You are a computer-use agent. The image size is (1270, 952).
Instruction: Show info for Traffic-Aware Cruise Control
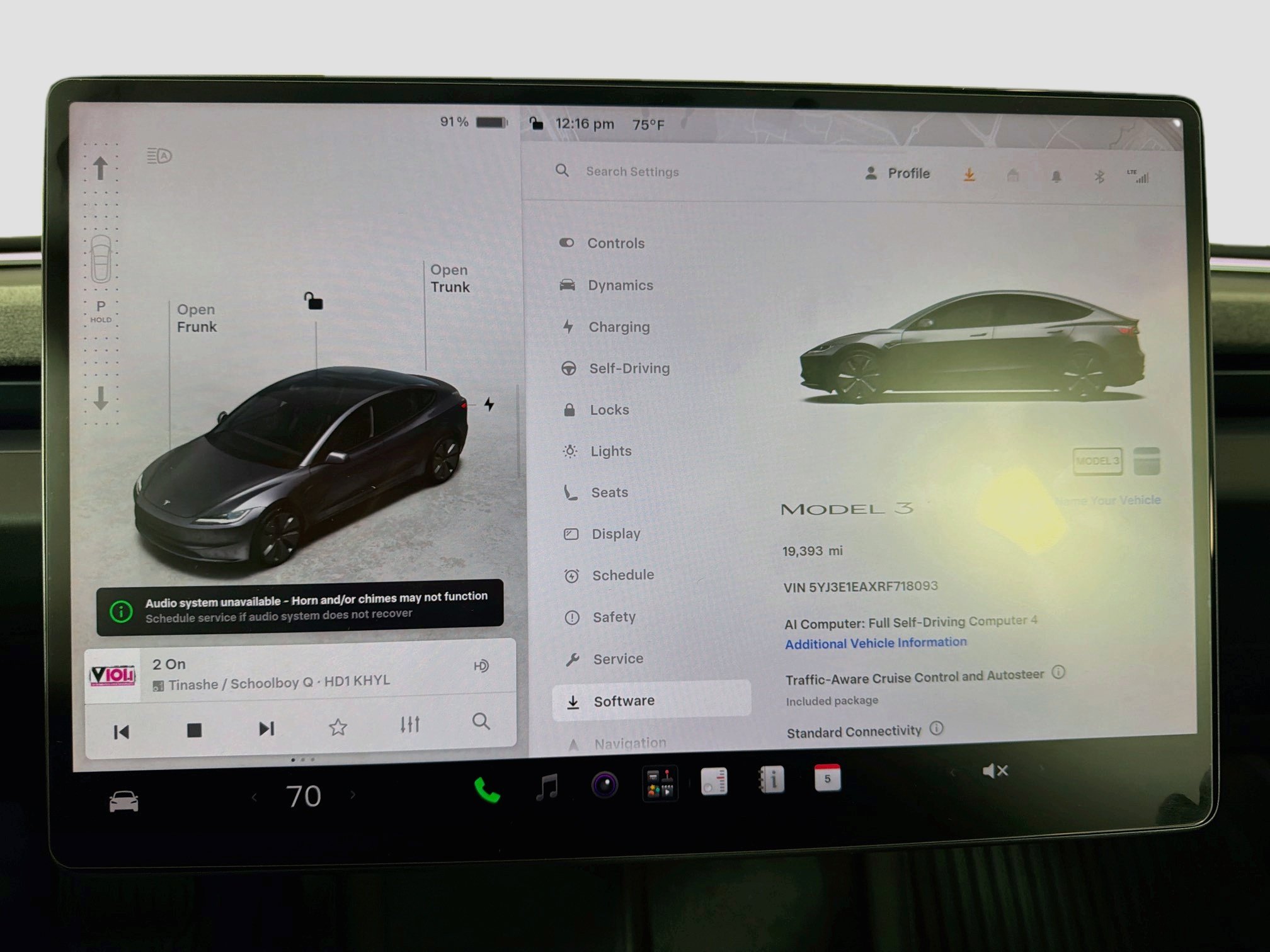point(1058,672)
